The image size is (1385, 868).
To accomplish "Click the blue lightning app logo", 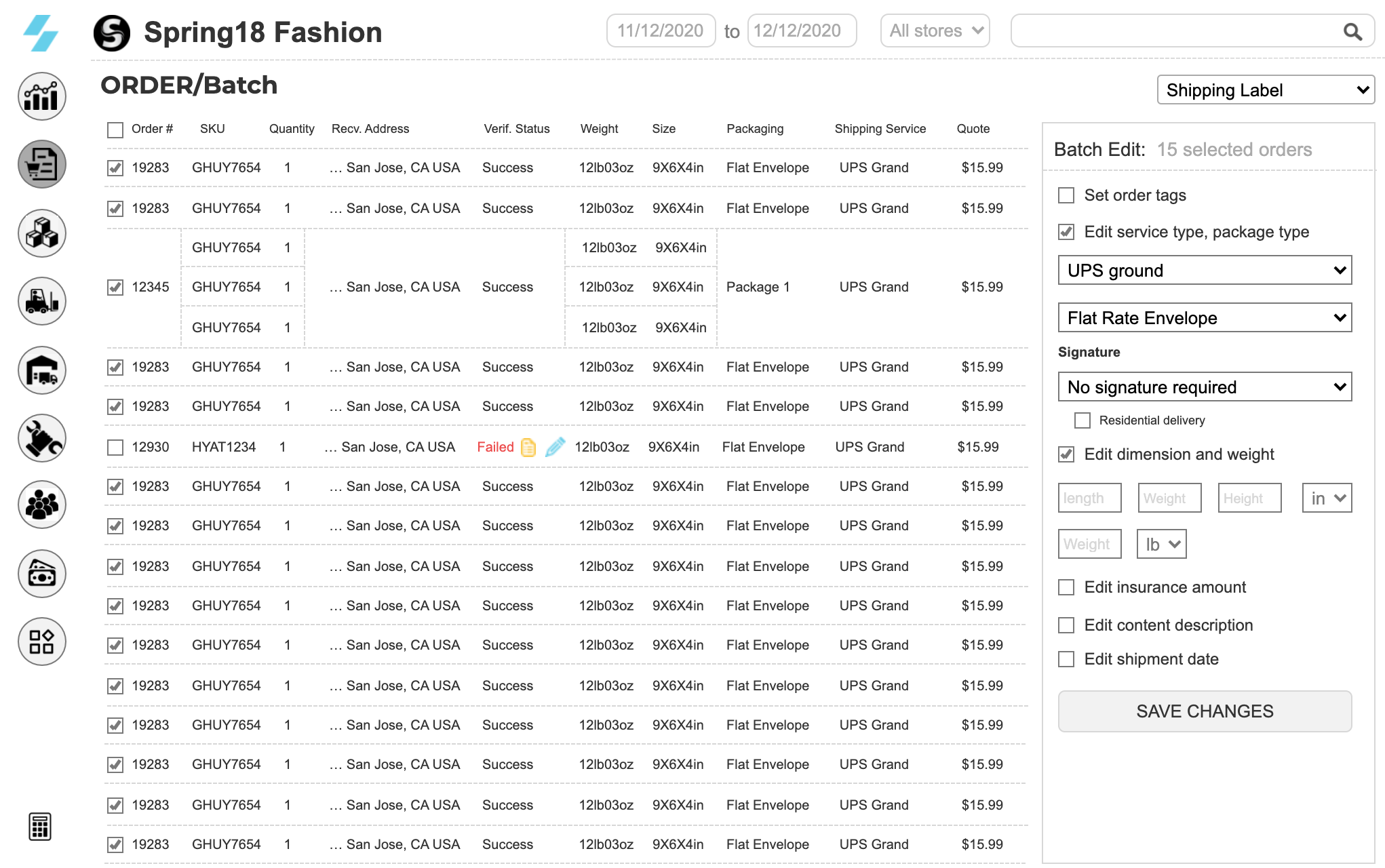I will 41,33.
